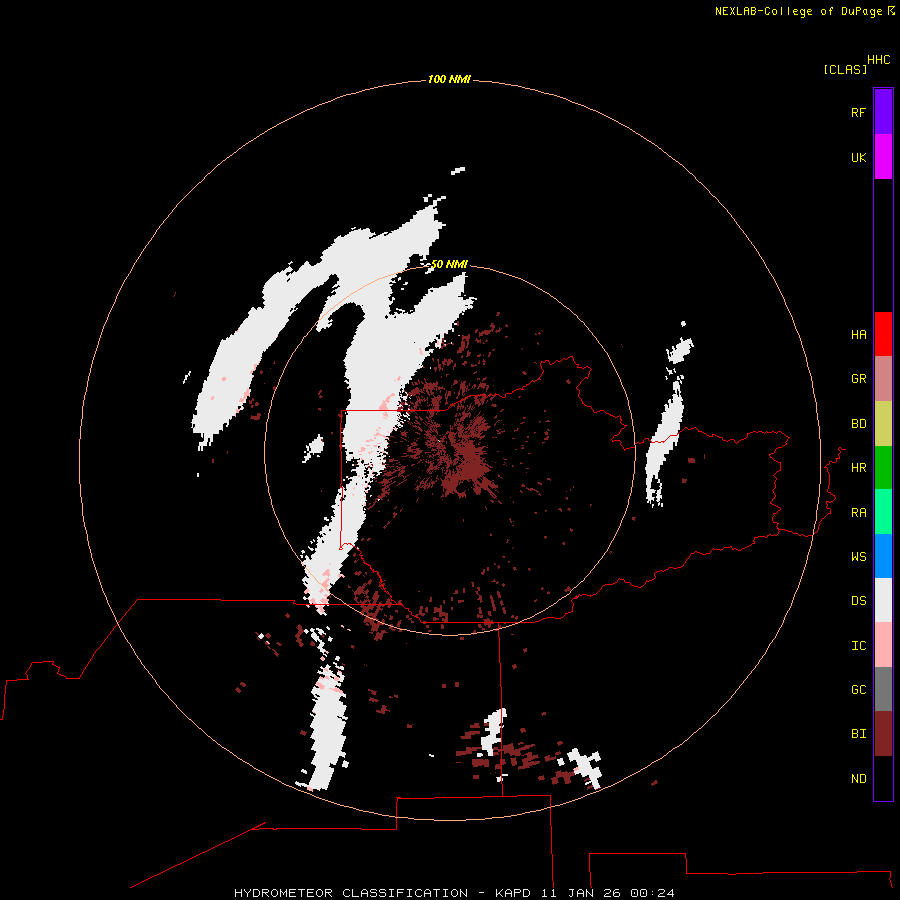Click the [CLAS] legend header
Viewport: 900px width, 900px height.
point(845,69)
